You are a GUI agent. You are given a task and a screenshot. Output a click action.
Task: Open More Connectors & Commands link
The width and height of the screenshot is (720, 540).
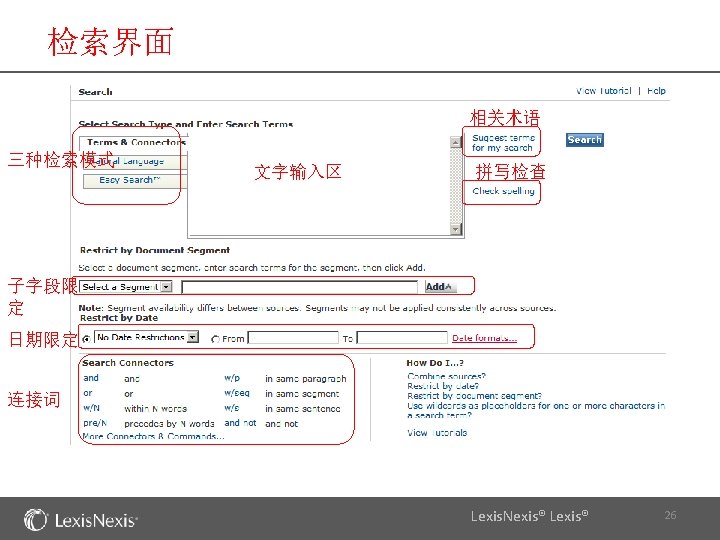(153, 436)
